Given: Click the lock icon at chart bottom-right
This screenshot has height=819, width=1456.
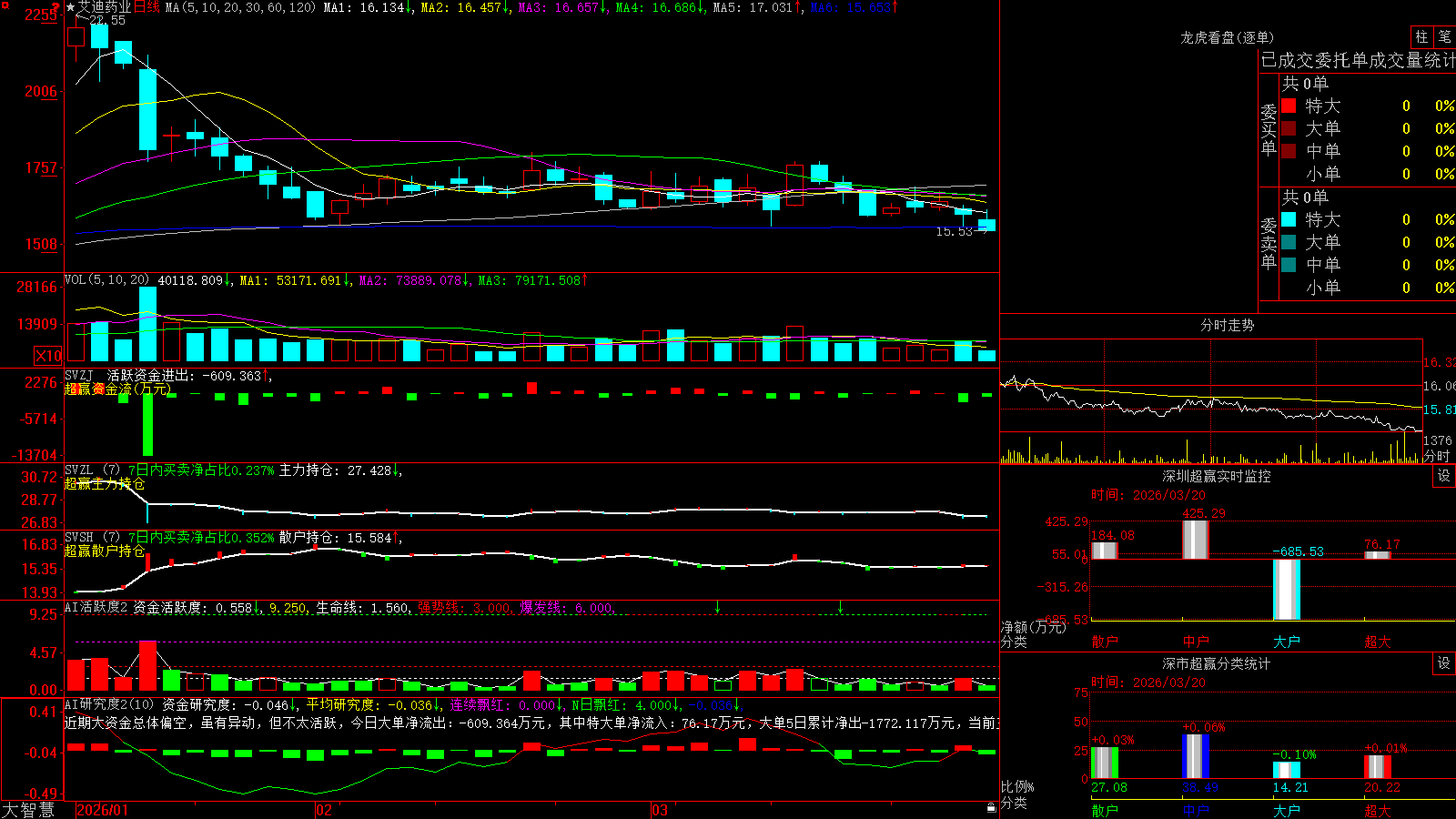Looking at the screenshot, I should pyautogui.click(x=992, y=807).
